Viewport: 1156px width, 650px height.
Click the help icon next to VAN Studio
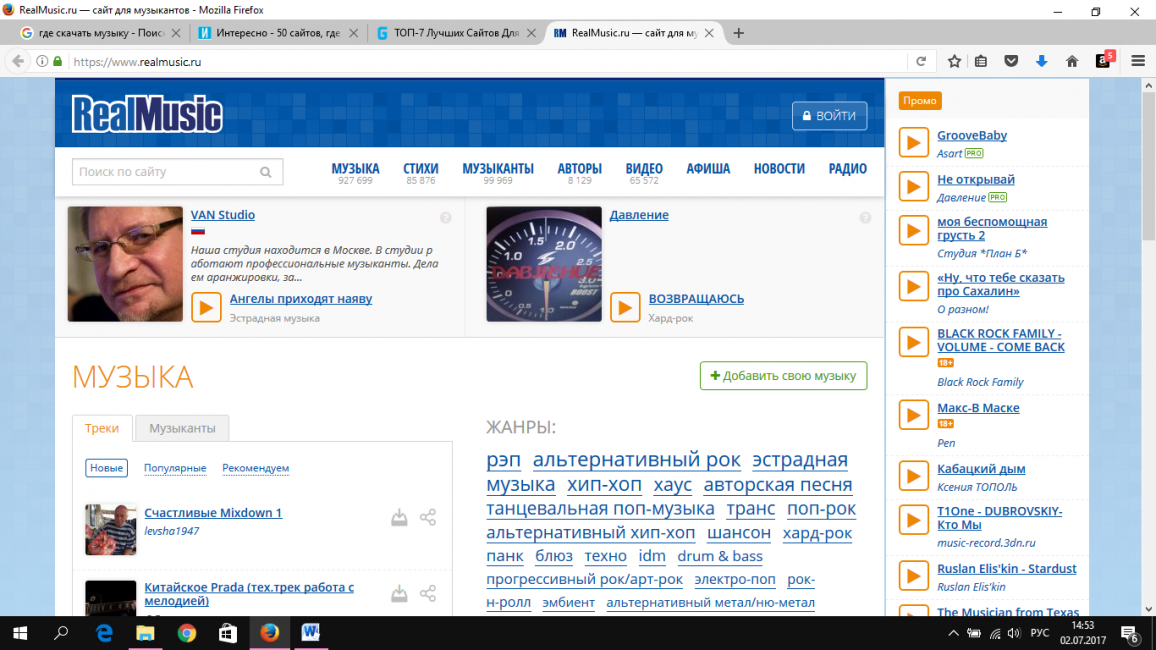click(x=445, y=217)
